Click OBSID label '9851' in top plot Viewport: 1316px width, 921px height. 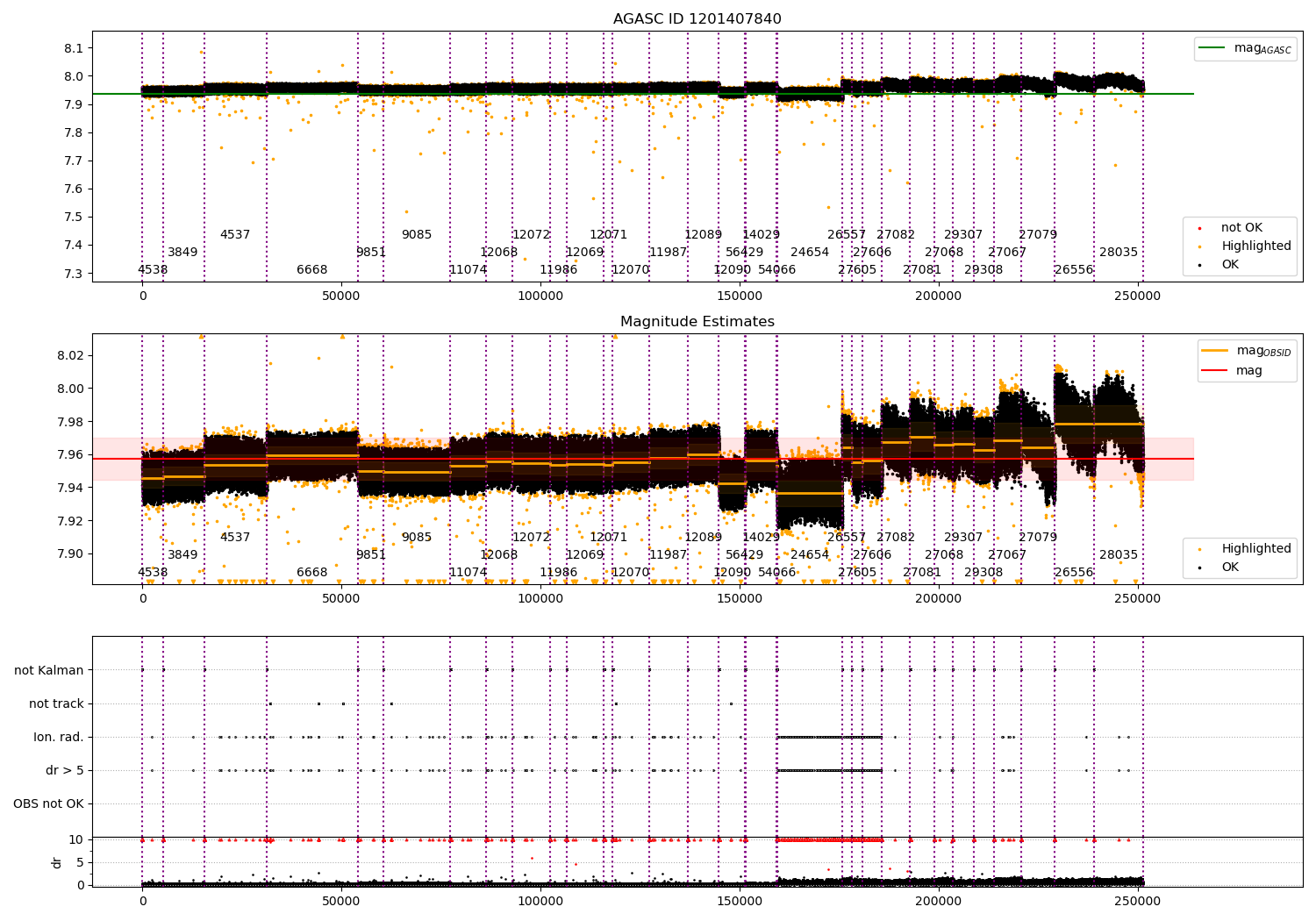(x=371, y=253)
